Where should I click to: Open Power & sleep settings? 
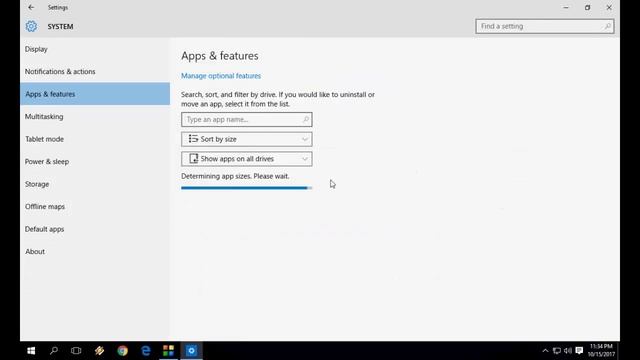tap(95, 162)
